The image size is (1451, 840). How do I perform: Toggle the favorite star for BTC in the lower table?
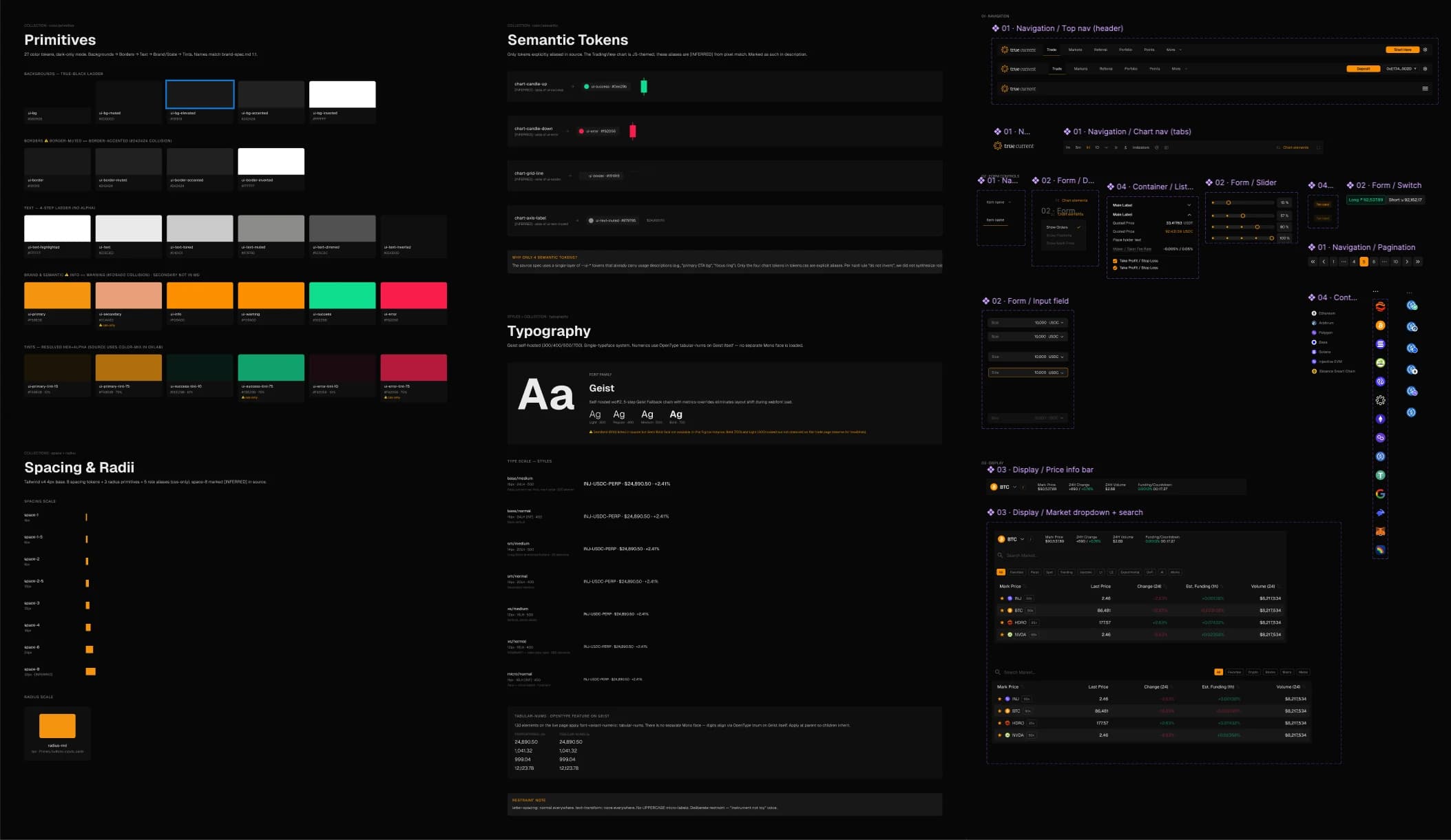[x=999, y=711]
